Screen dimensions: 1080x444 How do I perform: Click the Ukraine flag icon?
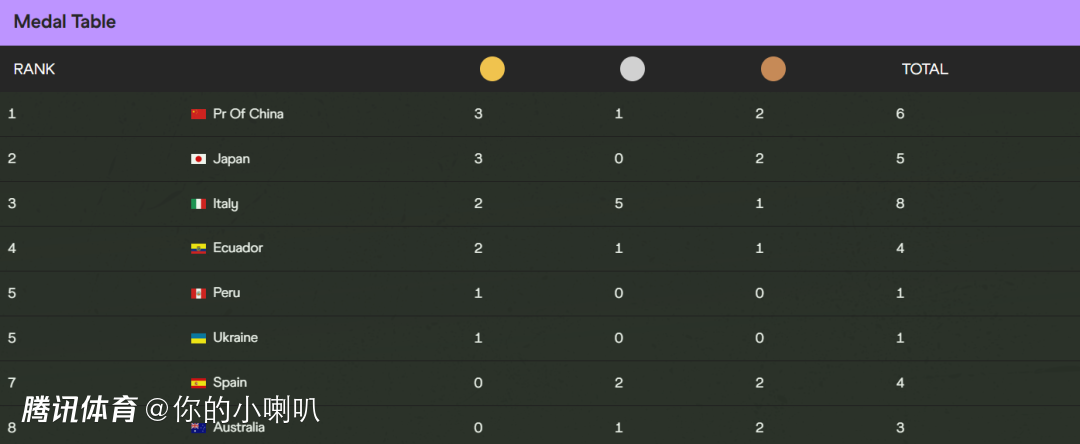pos(198,338)
